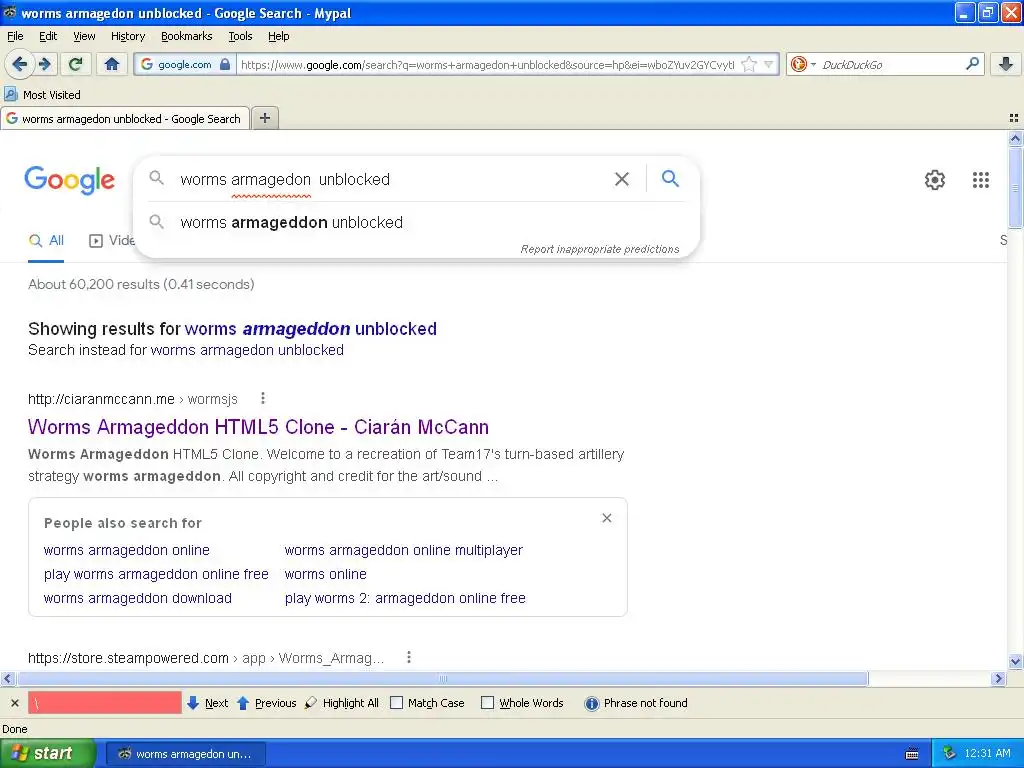Click the Previous find button
Screen dimensions: 1024x768
266,703
